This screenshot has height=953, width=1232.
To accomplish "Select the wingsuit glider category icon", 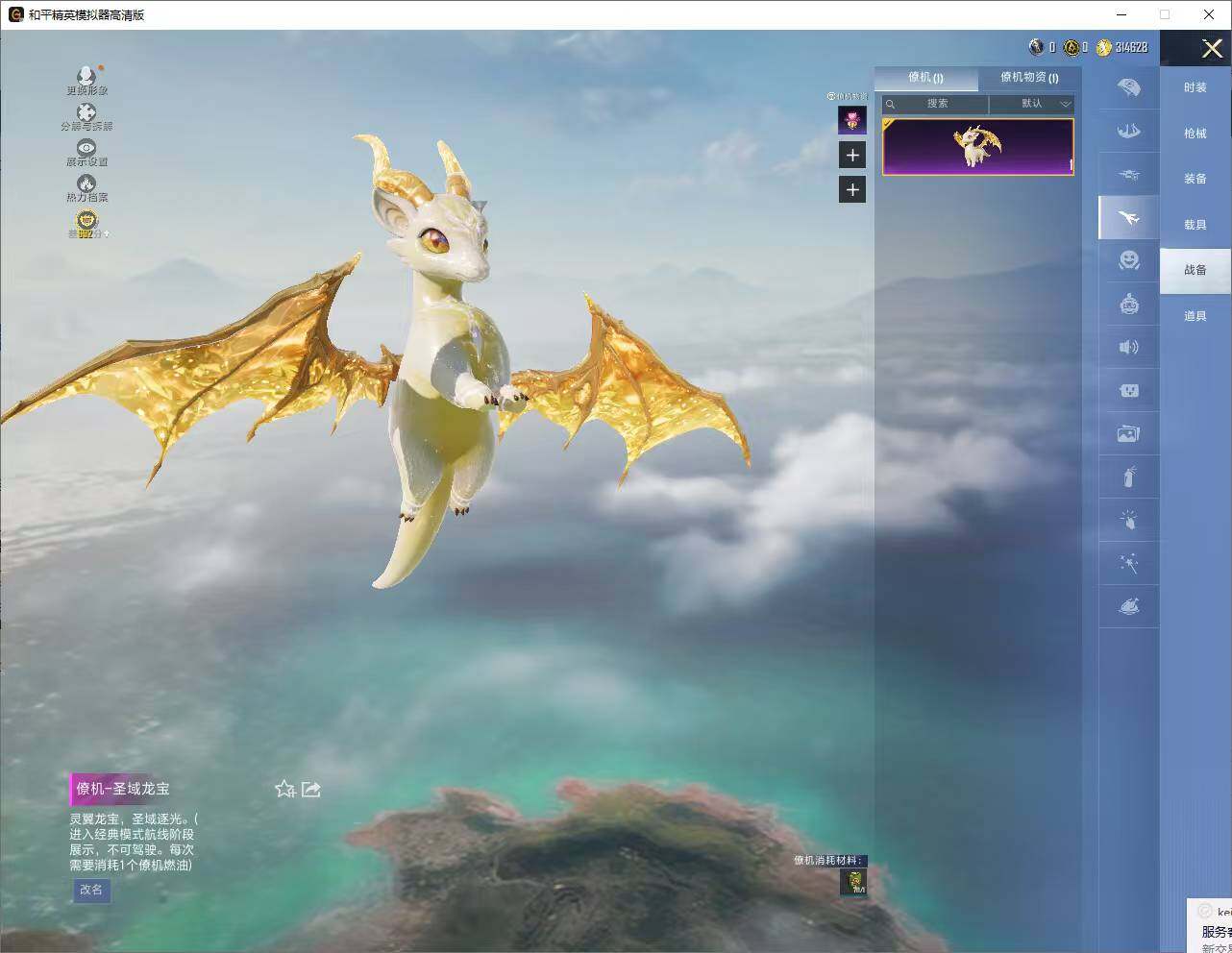I will tap(1129, 131).
